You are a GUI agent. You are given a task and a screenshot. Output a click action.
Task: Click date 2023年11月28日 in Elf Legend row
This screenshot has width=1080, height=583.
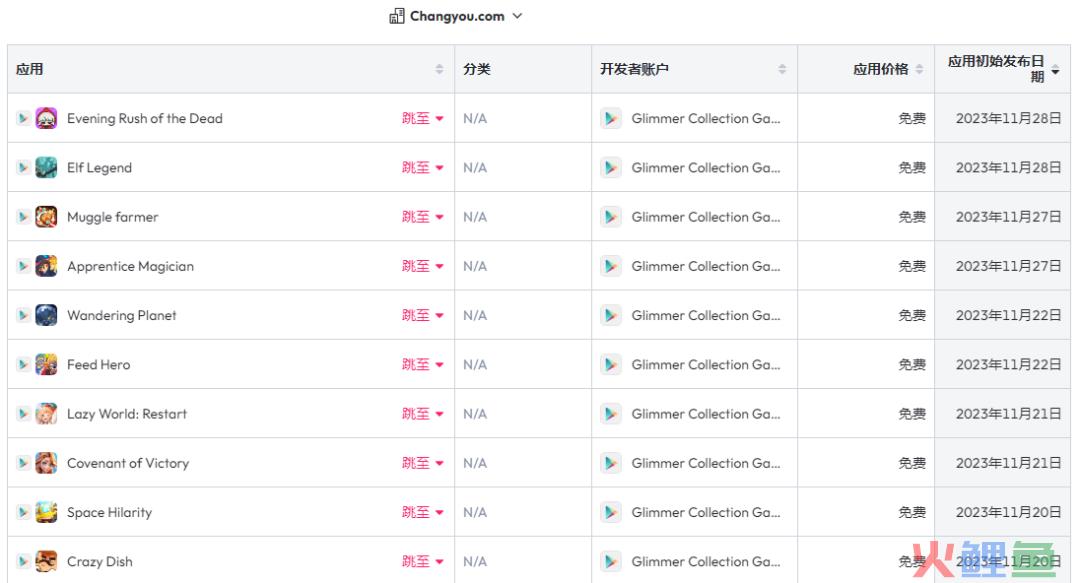pyautogui.click(x=1008, y=167)
